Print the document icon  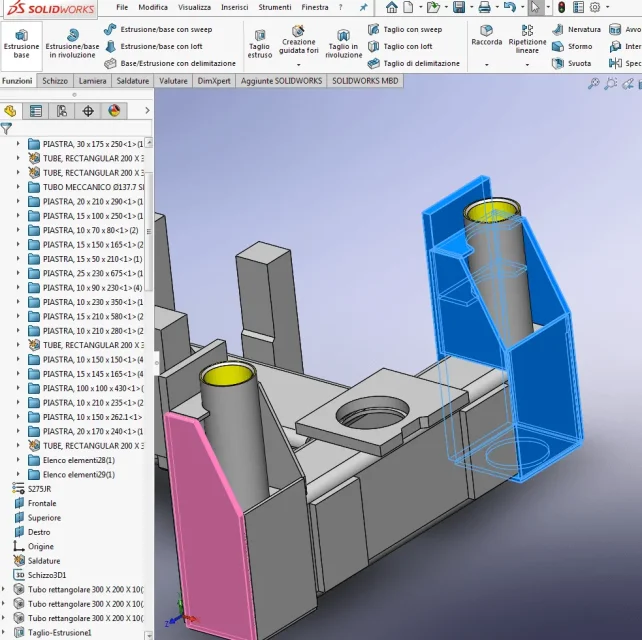(x=484, y=7)
